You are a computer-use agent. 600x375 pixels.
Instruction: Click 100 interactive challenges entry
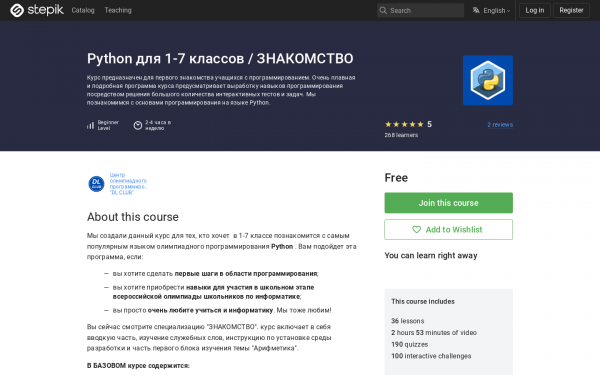(x=431, y=356)
